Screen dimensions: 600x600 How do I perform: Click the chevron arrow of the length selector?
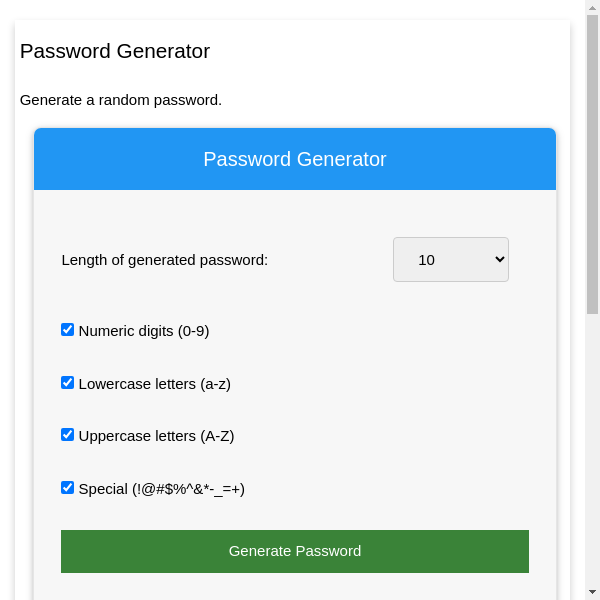point(500,260)
